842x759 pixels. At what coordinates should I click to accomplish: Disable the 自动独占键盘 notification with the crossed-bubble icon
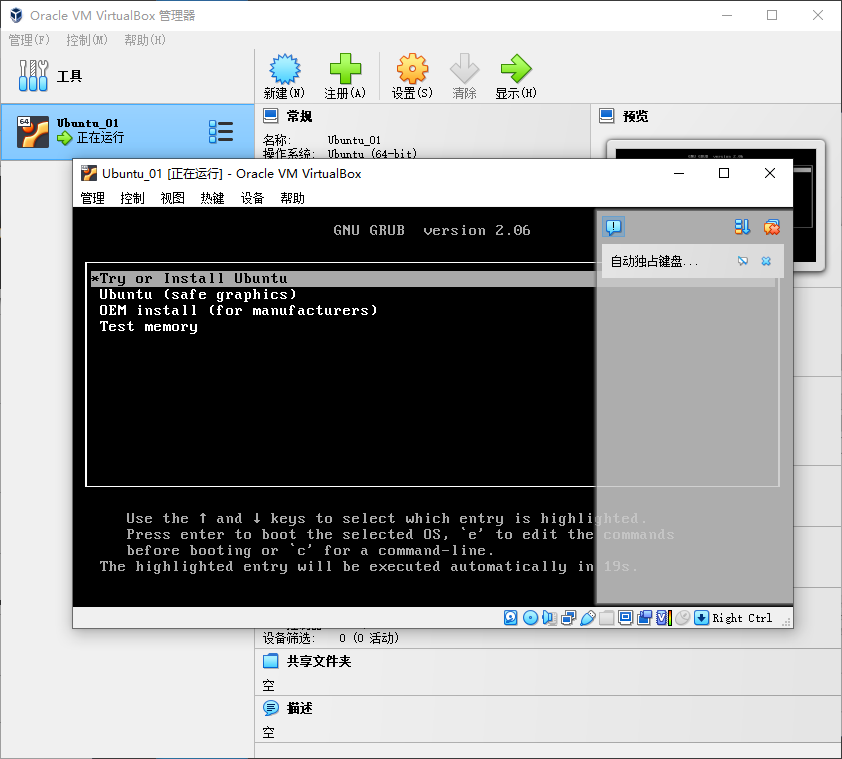pyautogui.click(x=743, y=261)
